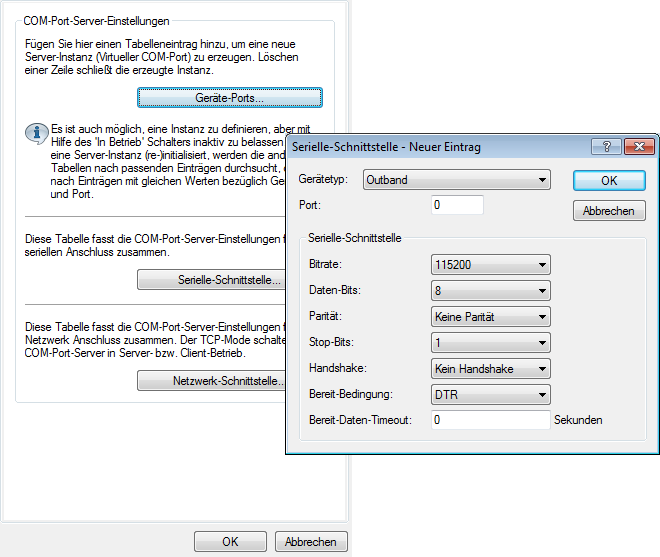Focus the Bereit-Daten-Timeout seconds field
Image resolution: width=660 pixels, height=557 pixels.
pos(490,420)
